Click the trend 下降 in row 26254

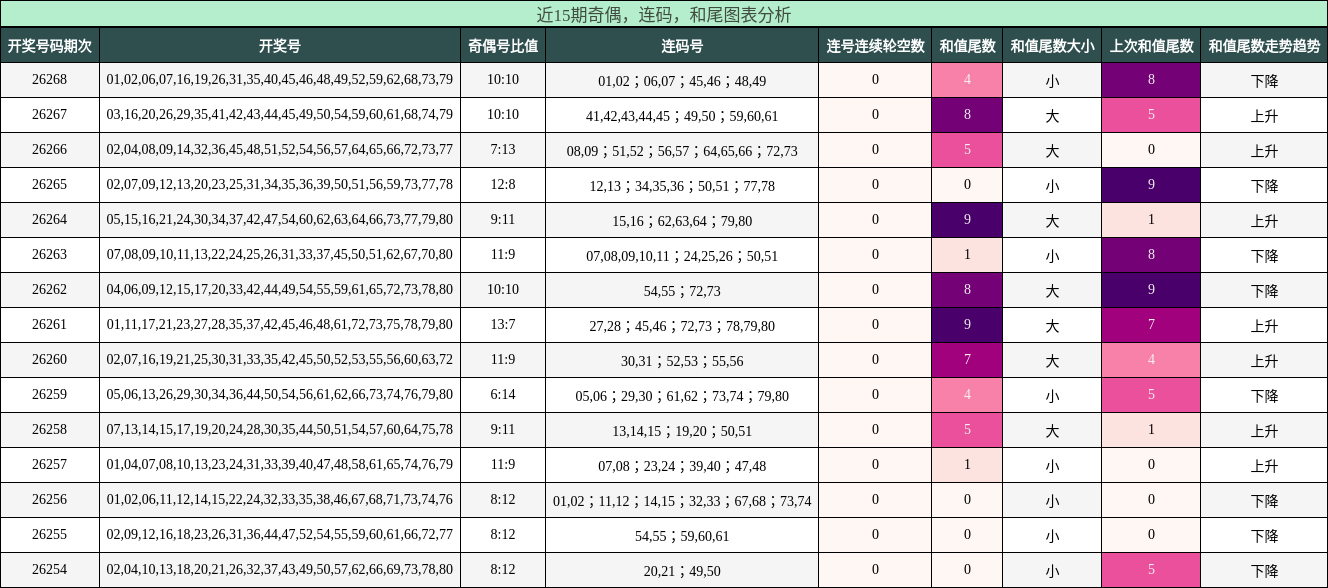pos(1264,571)
